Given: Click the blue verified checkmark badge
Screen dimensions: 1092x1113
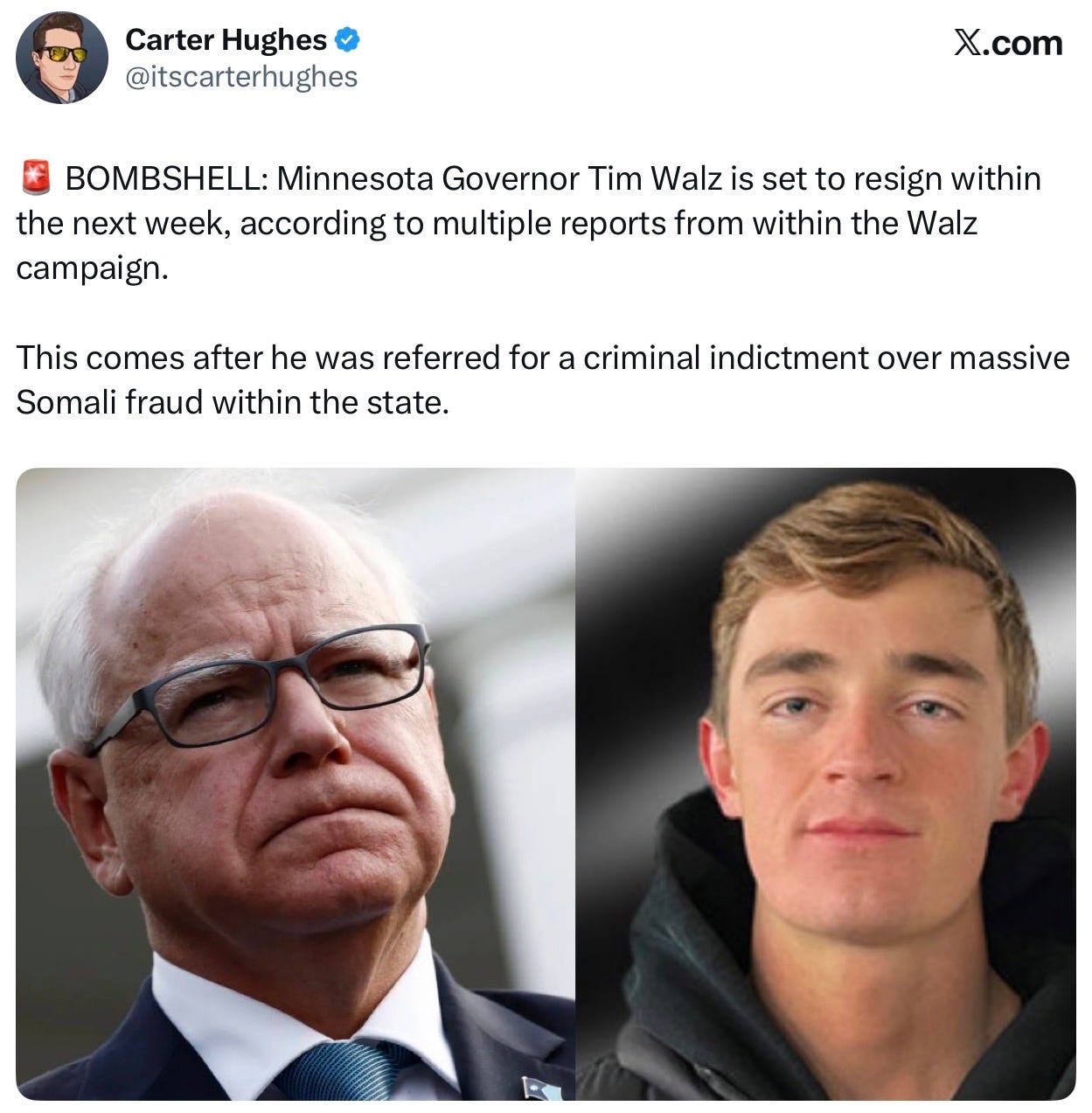Looking at the screenshot, I should pyautogui.click(x=346, y=39).
